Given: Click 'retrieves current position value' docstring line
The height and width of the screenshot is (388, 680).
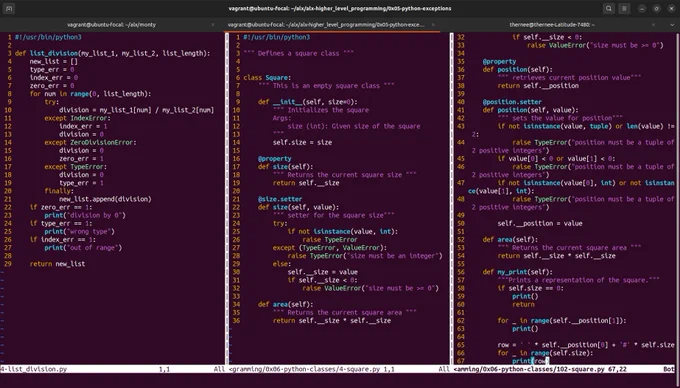Looking at the screenshot, I should tap(569, 78).
